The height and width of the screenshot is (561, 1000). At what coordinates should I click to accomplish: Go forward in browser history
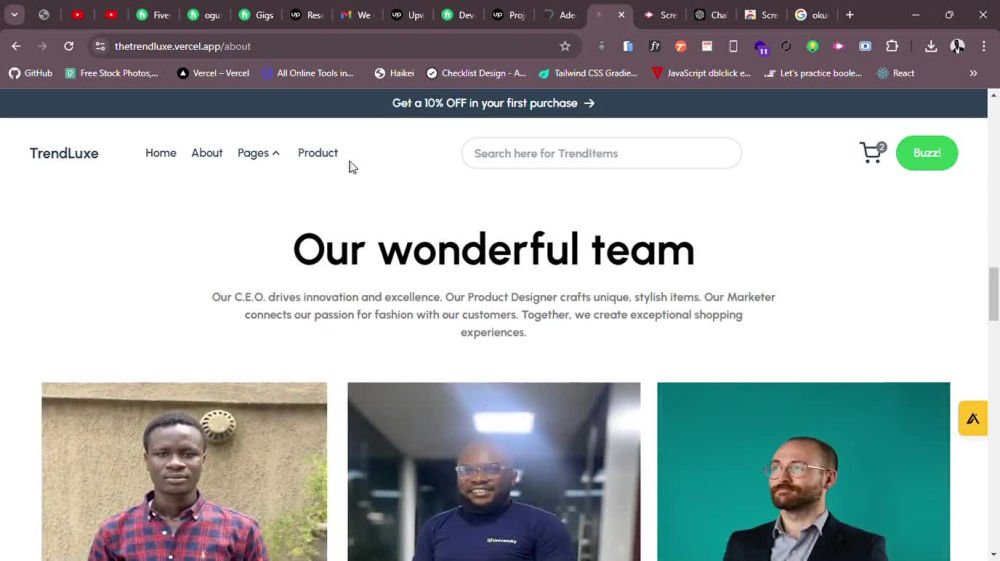coord(42,46)
